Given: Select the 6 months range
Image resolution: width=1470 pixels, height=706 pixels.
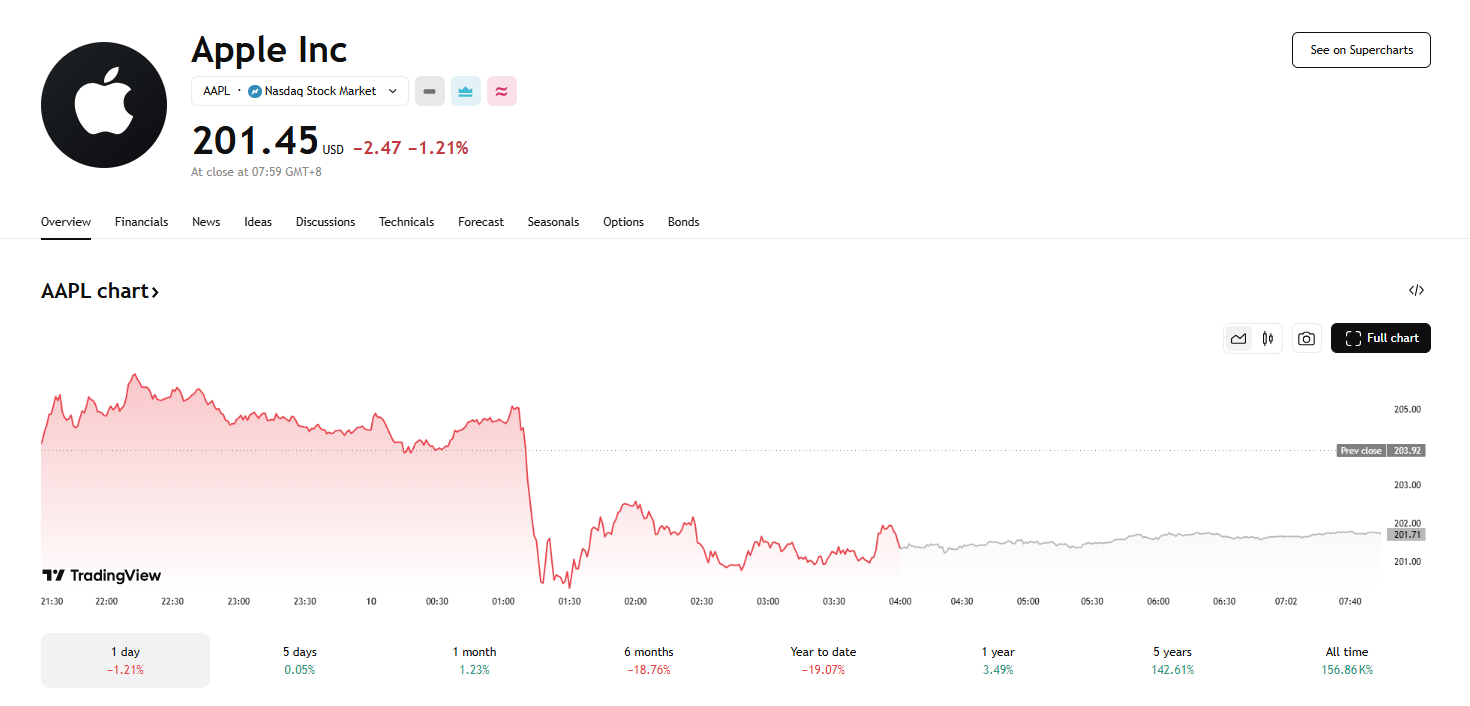Looking at the screenshot, I should pyautogui.click(x=648, y=660).
